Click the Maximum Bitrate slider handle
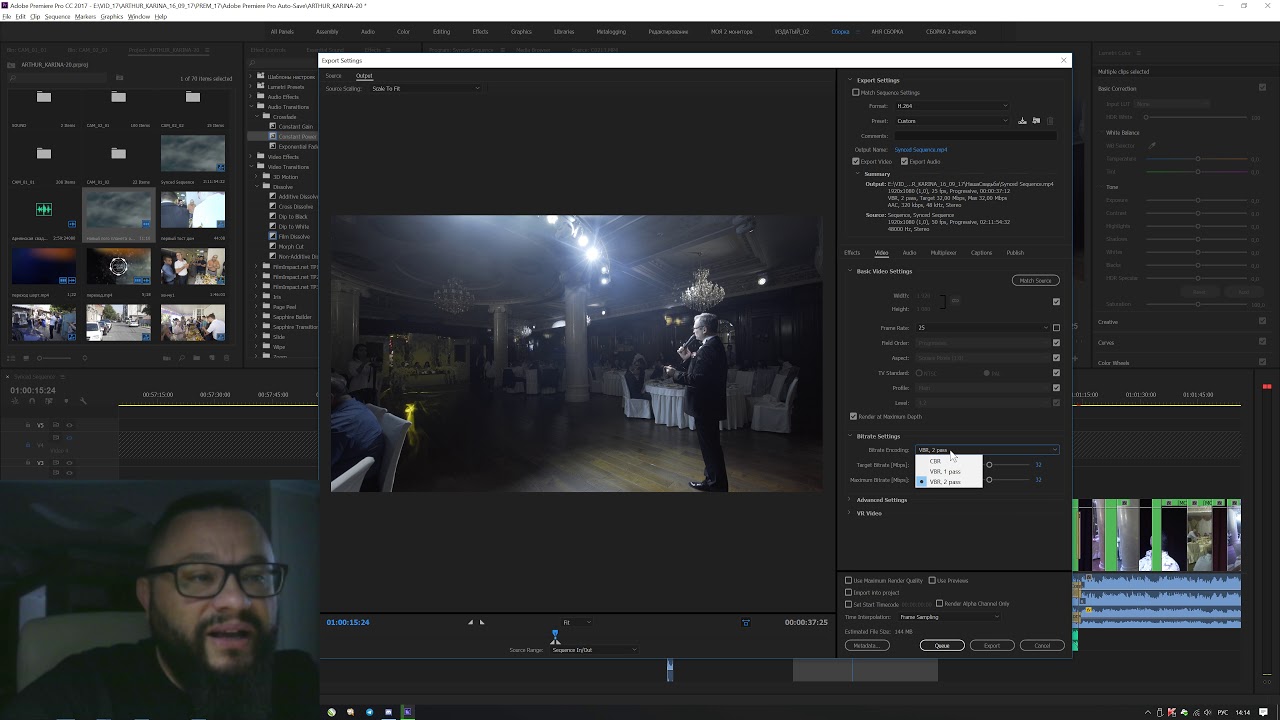1280x720 pixels. (x=989, y=480)
